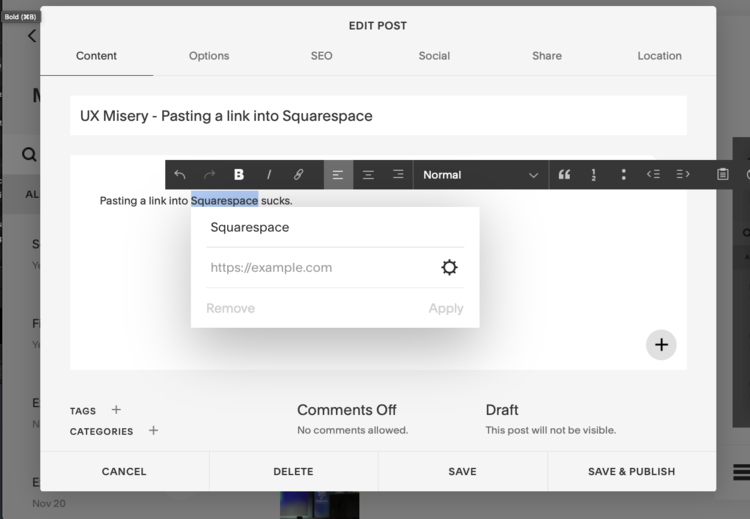Click the DELETE button
750x519 pixels.
pyautogui.click(x=293, y=471)
